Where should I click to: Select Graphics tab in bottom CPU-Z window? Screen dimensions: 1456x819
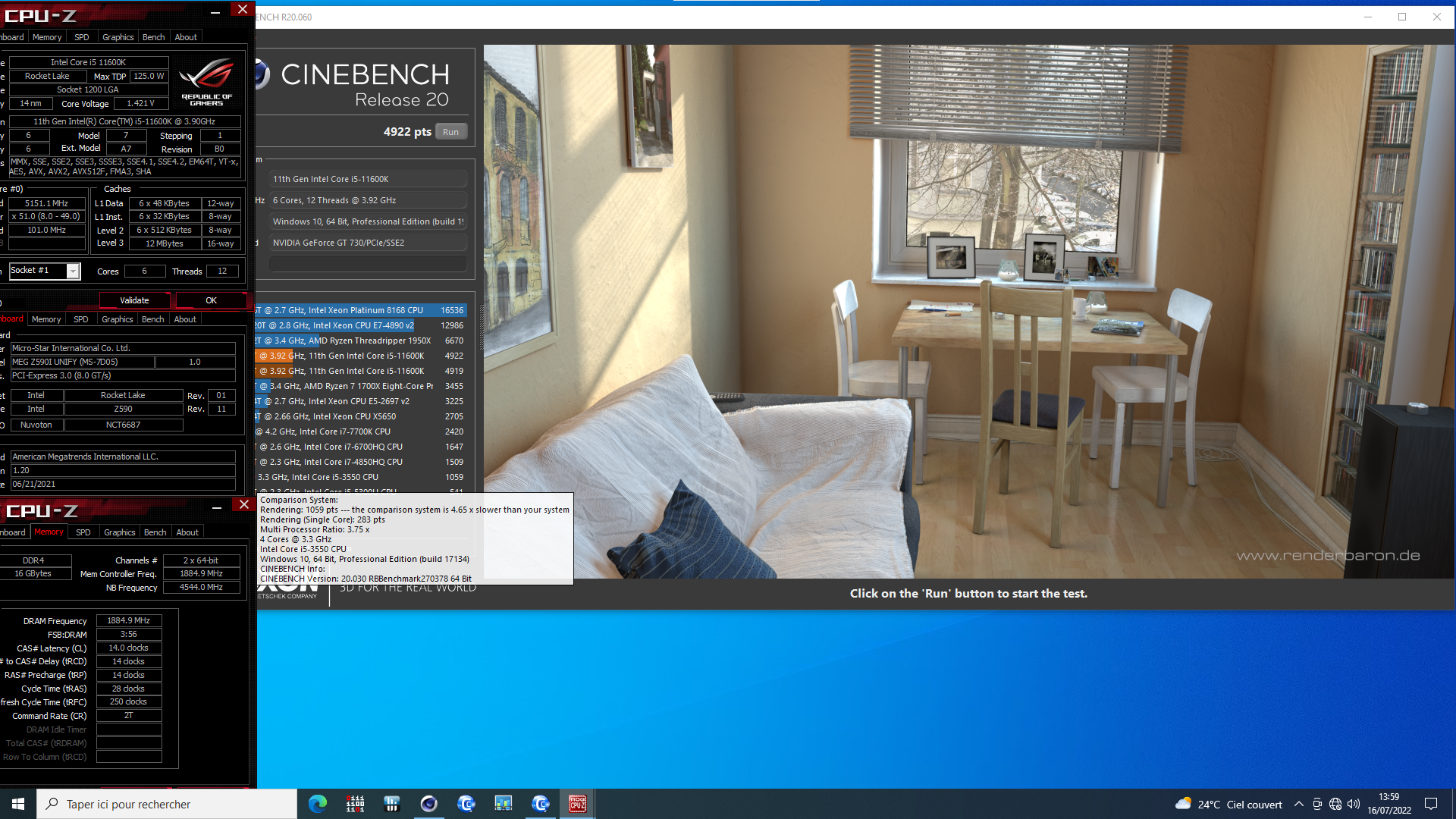[x=120, y=532]
